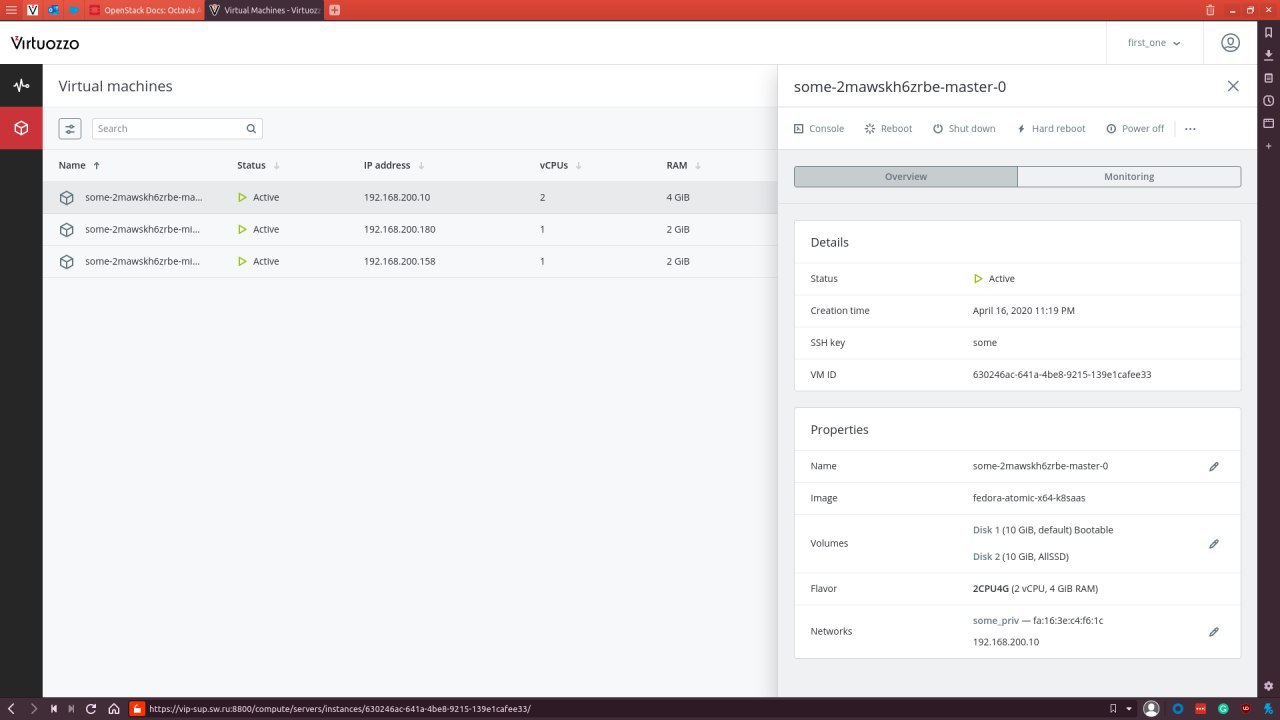This screenshot has width=1280, height=720.
Task: Sort table by Status column
Action: 258,165
